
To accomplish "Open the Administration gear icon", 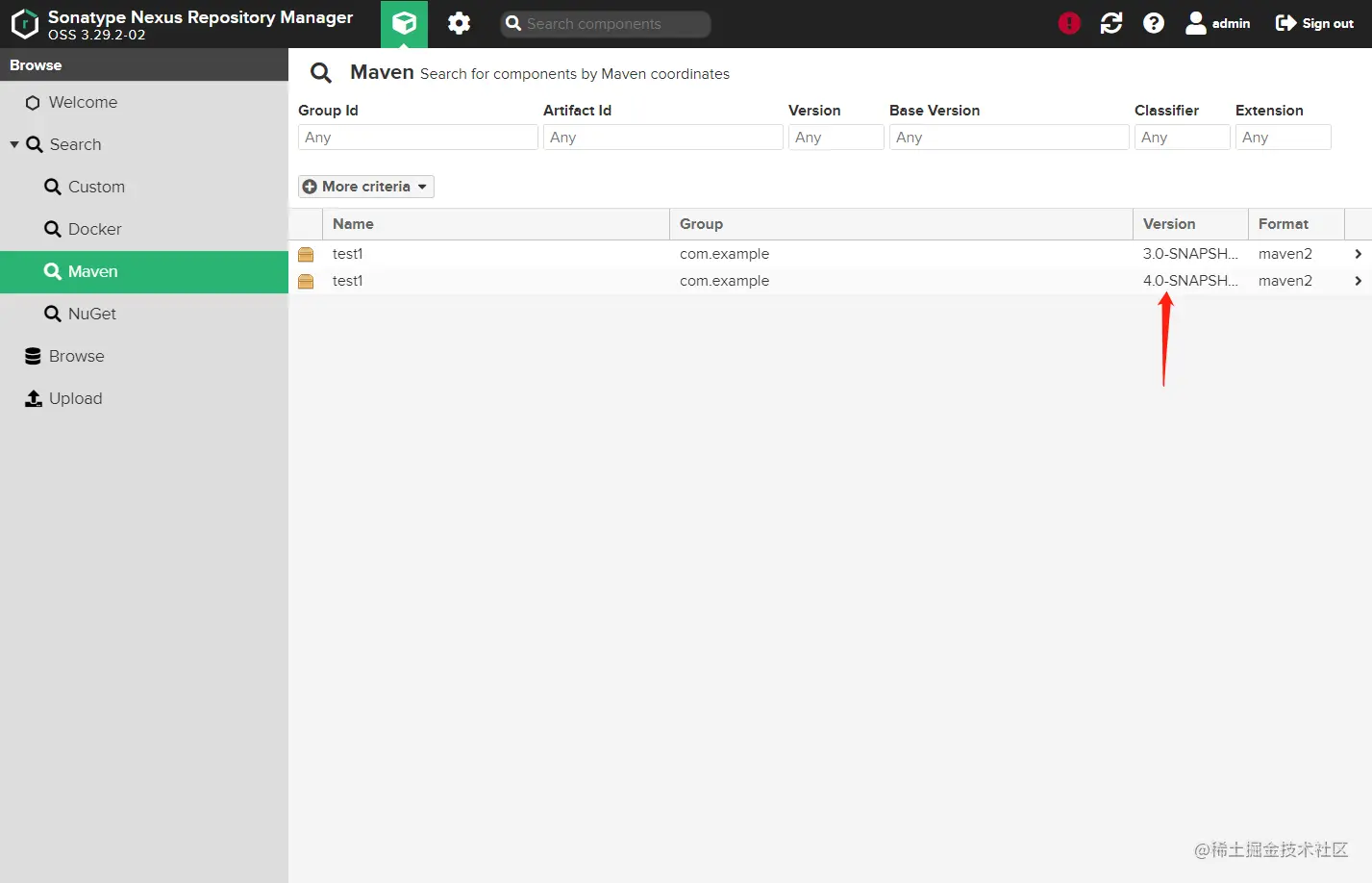I will (459, 23).
